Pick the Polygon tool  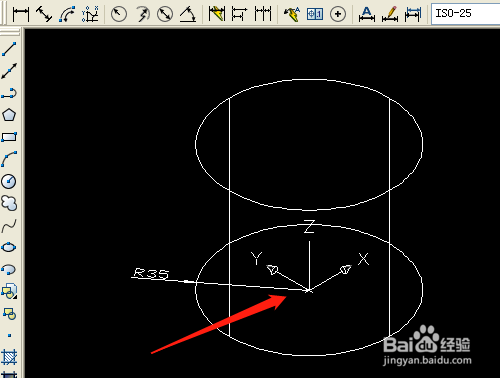point(9,115)
